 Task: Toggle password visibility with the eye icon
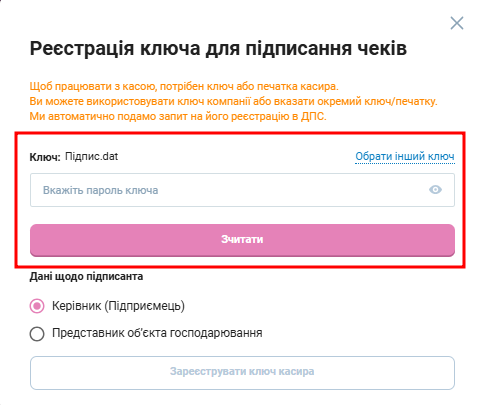435,190
